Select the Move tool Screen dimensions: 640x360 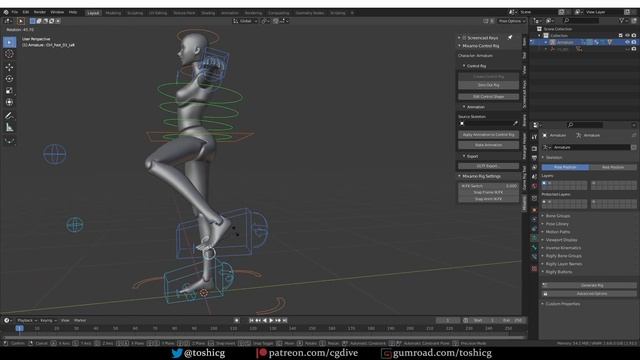pyautogui.click(x=9, y=67)
